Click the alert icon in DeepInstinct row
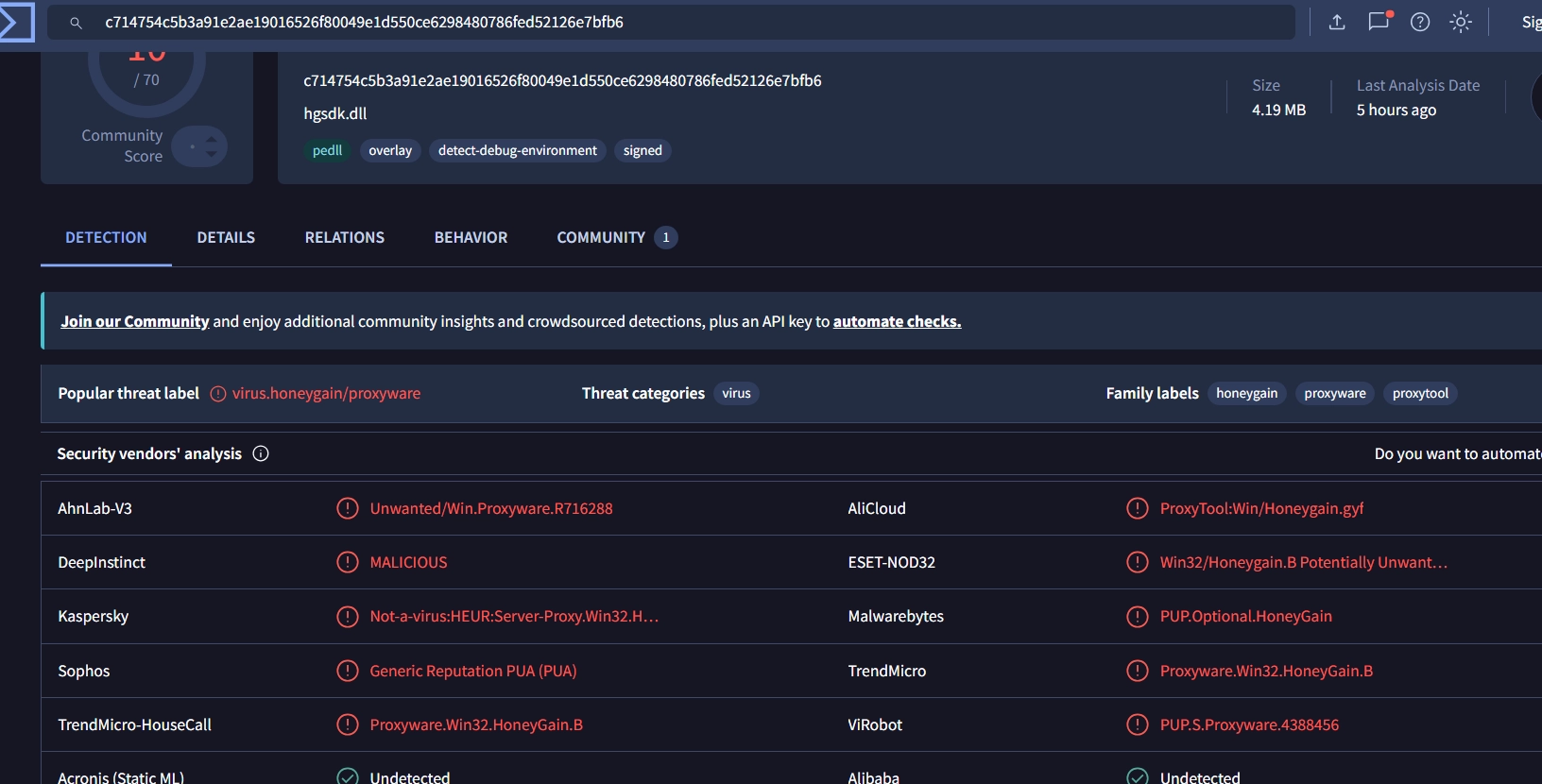1542x784 pixels. tap(348, 562)
